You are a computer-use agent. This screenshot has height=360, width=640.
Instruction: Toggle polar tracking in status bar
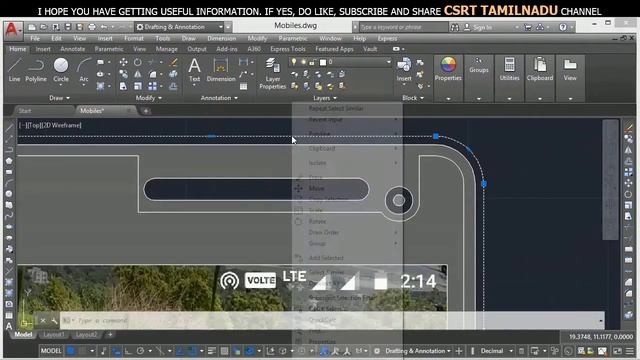pos(140,351)
